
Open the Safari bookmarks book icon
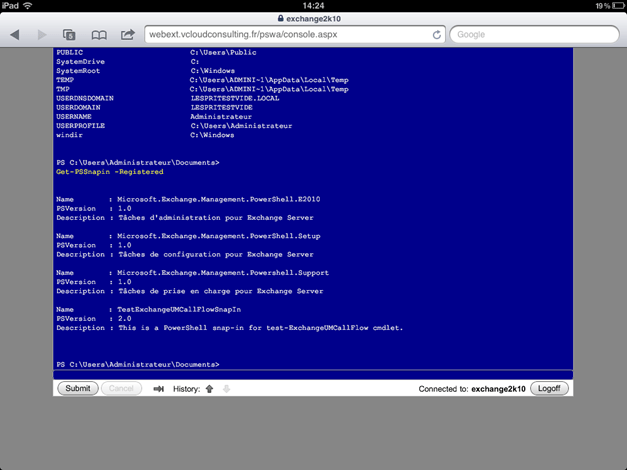(x=99, y=35)
